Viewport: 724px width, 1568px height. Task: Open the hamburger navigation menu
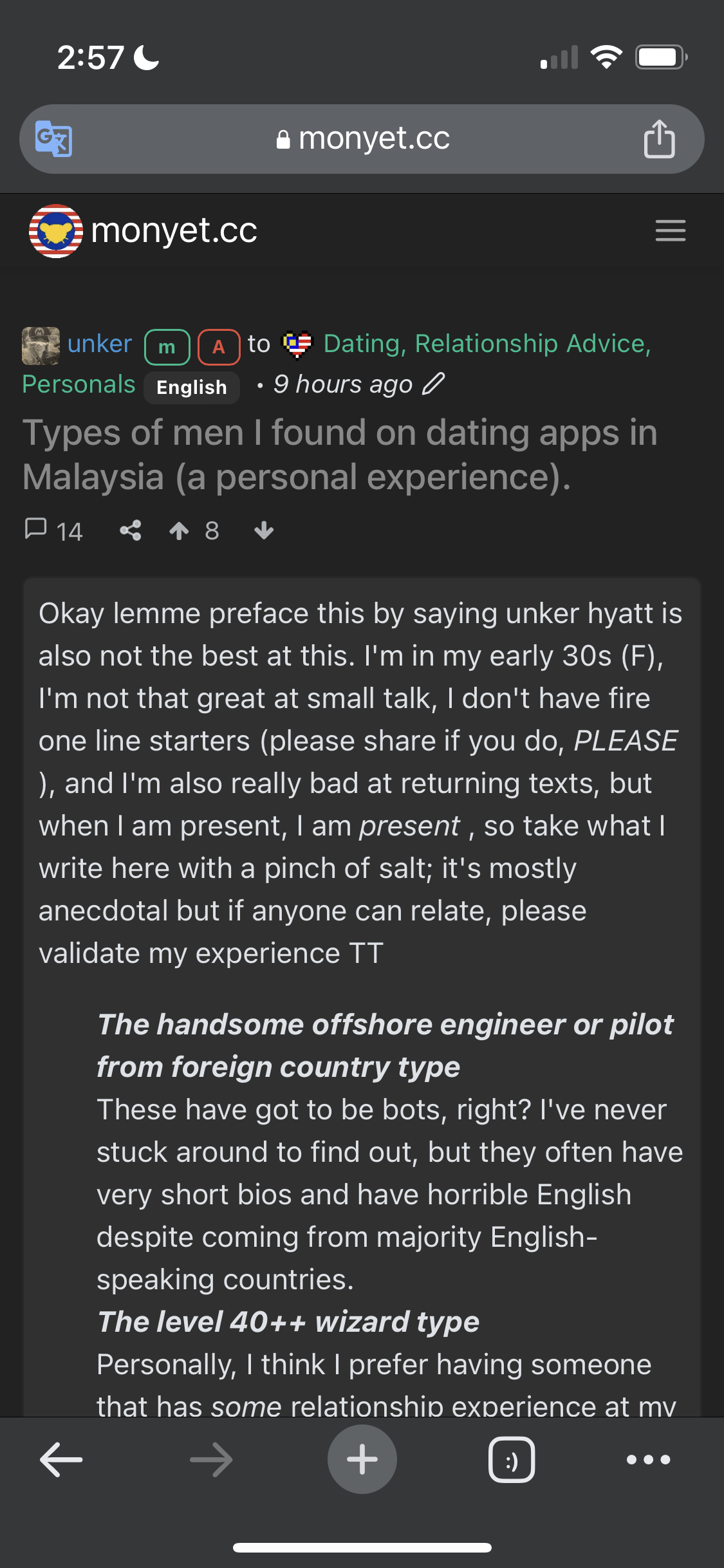point(670,230)
